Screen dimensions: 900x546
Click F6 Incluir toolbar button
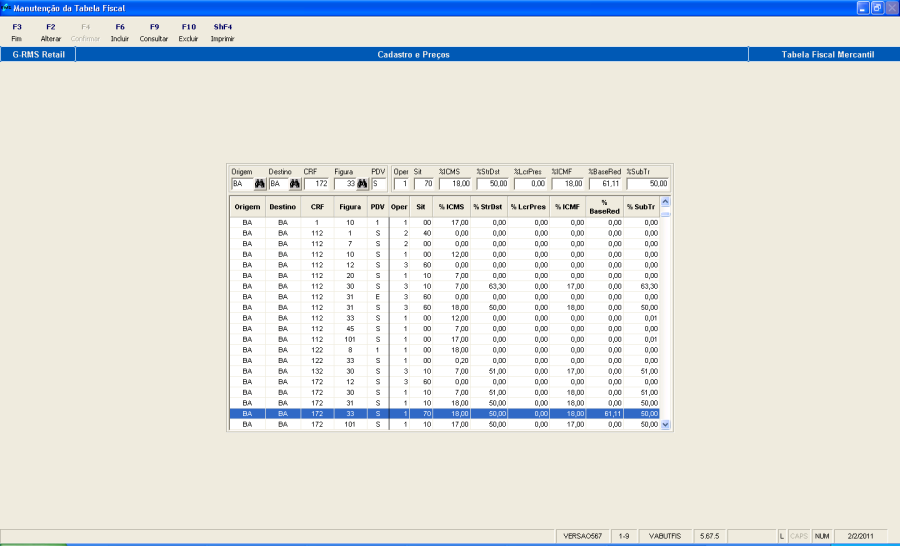[119, 33]
